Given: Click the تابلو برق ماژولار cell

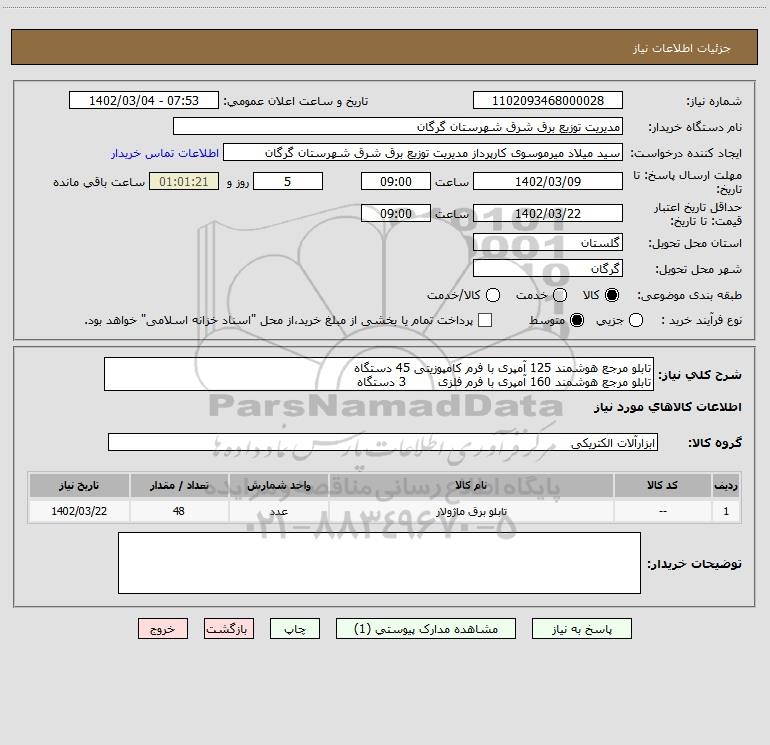Looking at the screenshot, I should 471,511.
